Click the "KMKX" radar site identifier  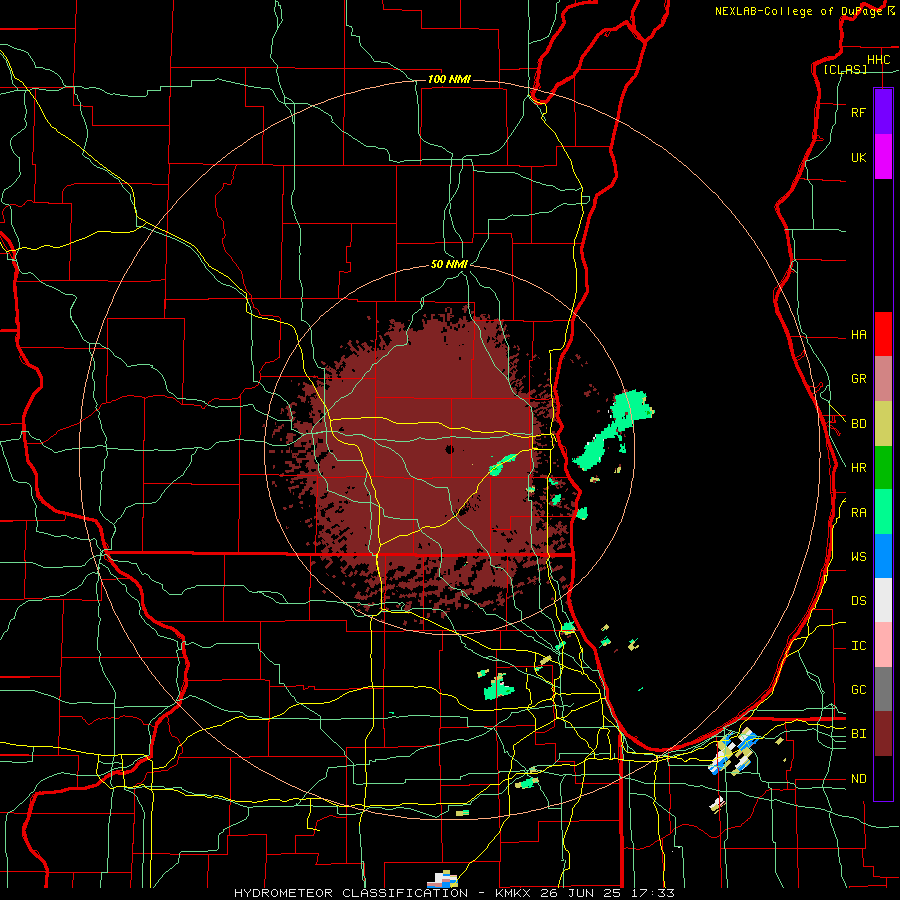click(511, 893)
